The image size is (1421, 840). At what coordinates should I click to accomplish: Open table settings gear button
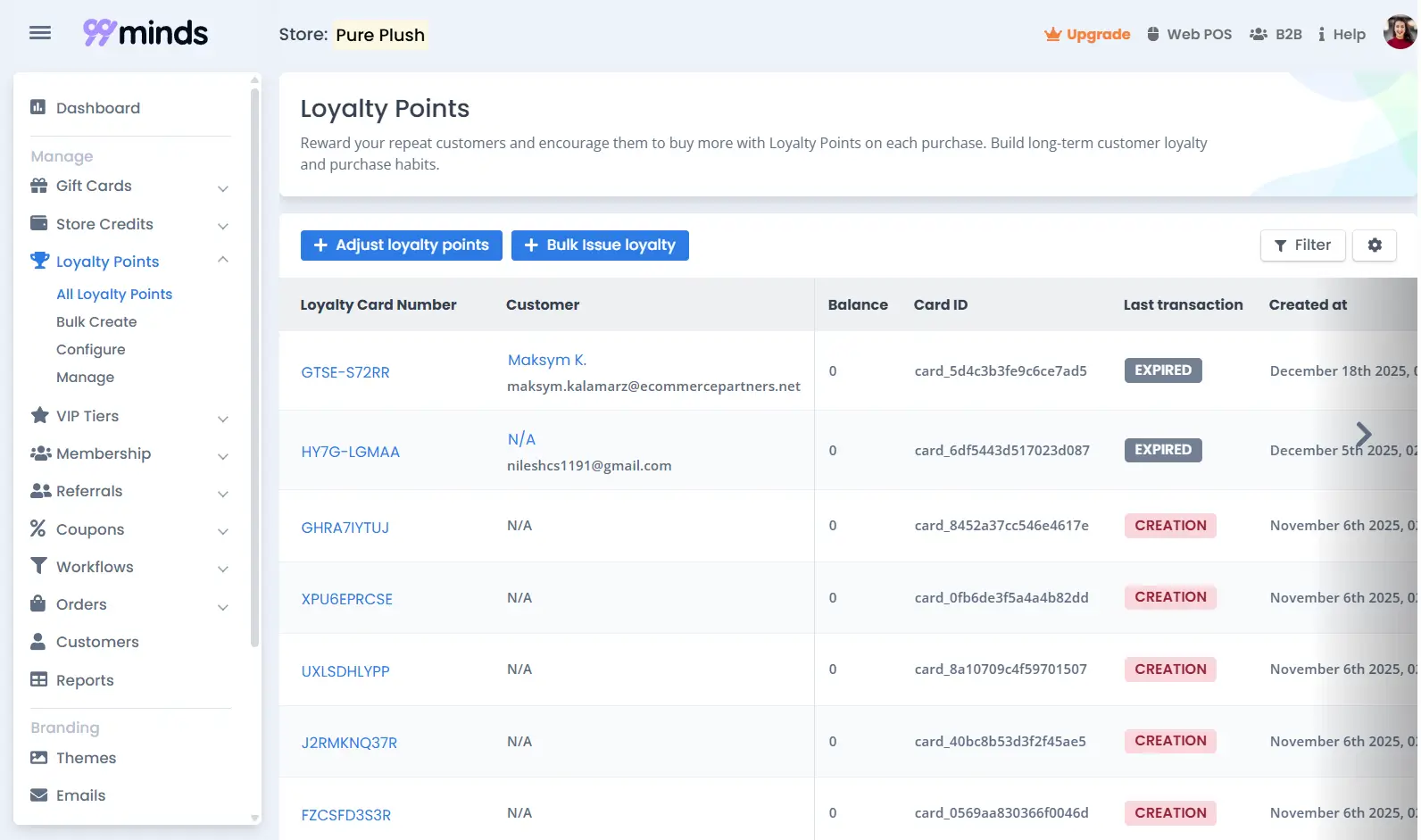click(x=1375, y=245)
